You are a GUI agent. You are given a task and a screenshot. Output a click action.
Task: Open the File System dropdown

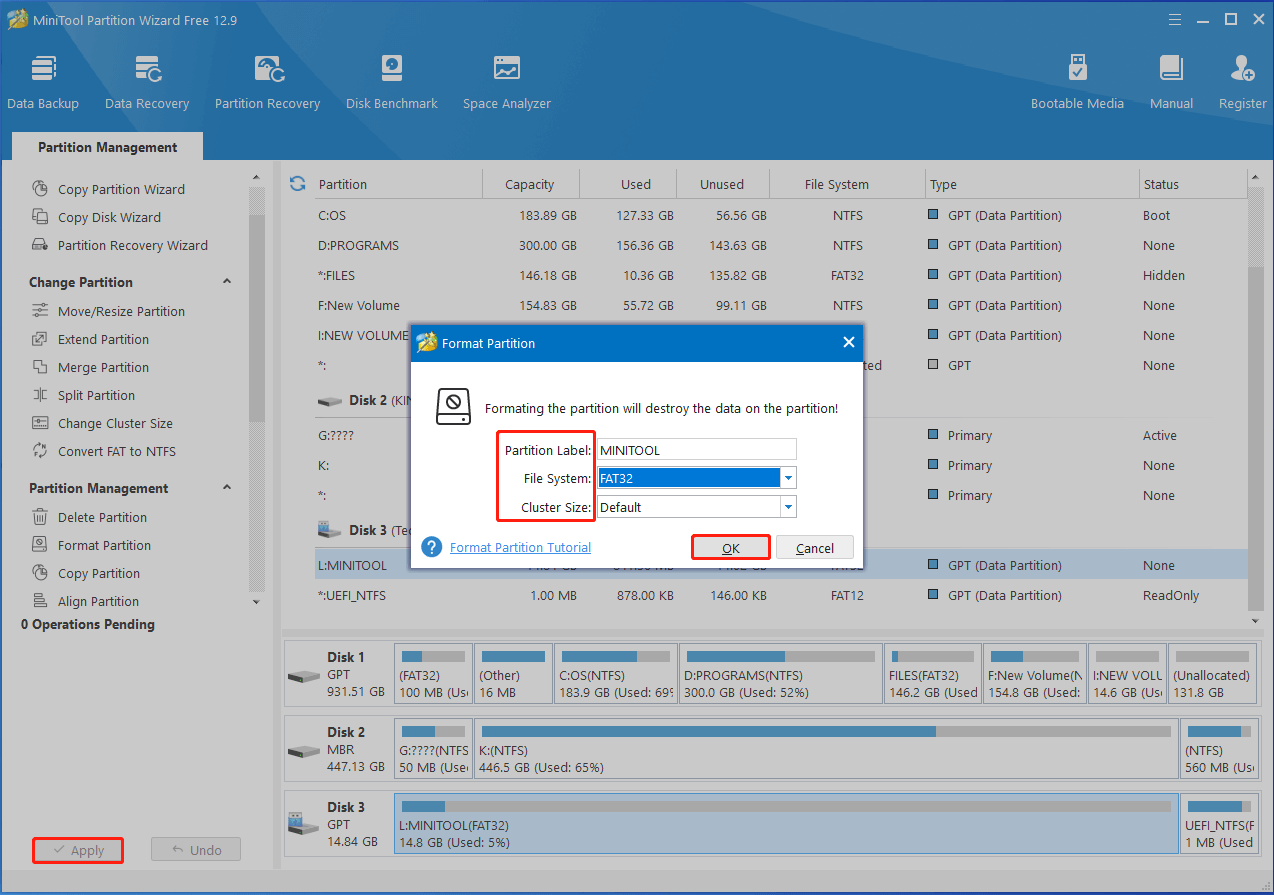pos(788,478)
